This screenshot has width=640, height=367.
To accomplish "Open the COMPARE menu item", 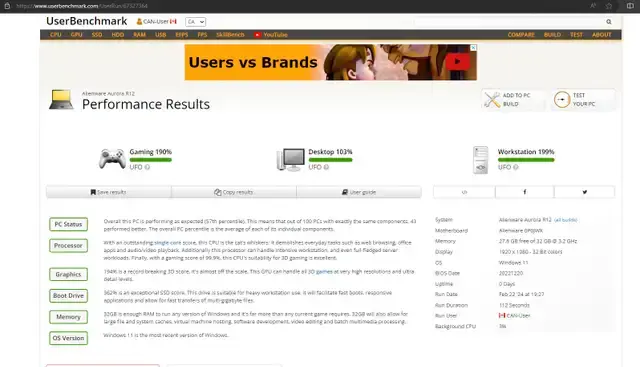I will tap(521, 35).
